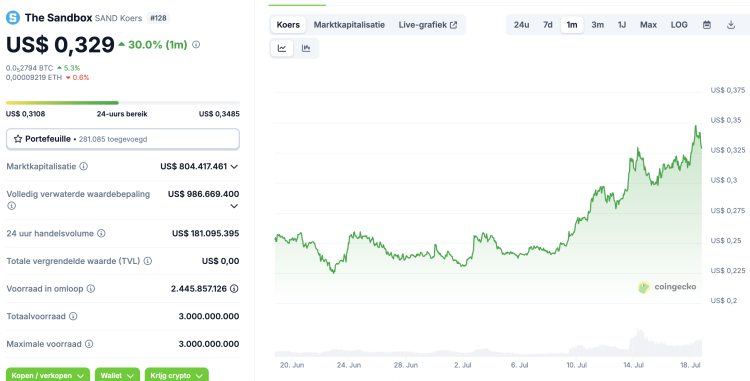Set chart range to 3m
The width and height of the screenshot is (750, 381).
coord(597,25)
